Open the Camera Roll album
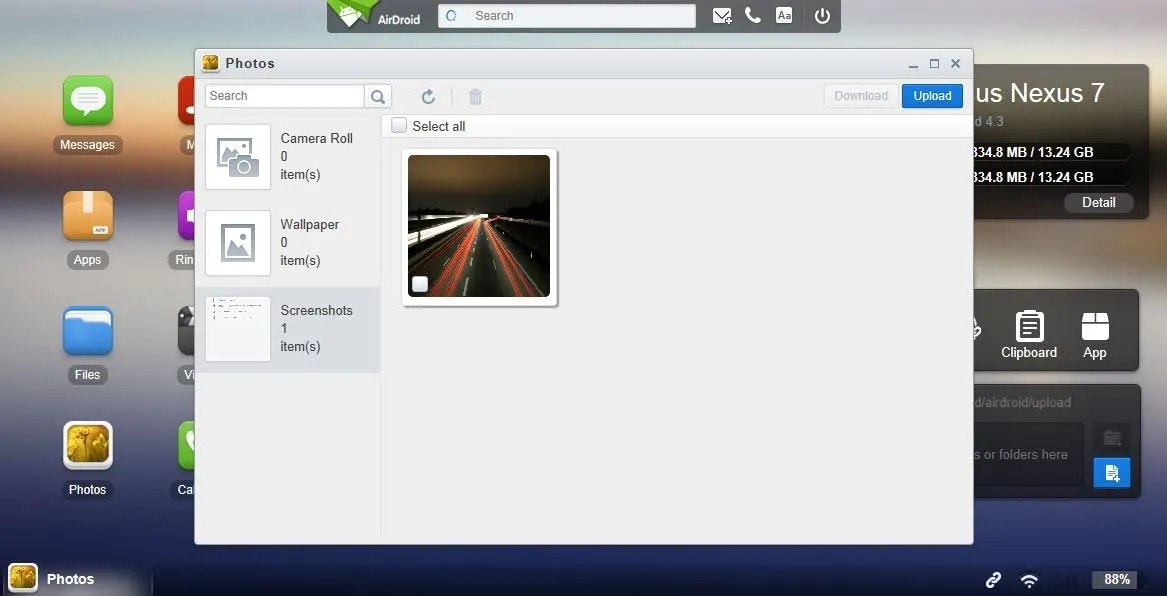Image resolution: width=1167 pixels, height=596 pixels. click(x=288, y=157)
